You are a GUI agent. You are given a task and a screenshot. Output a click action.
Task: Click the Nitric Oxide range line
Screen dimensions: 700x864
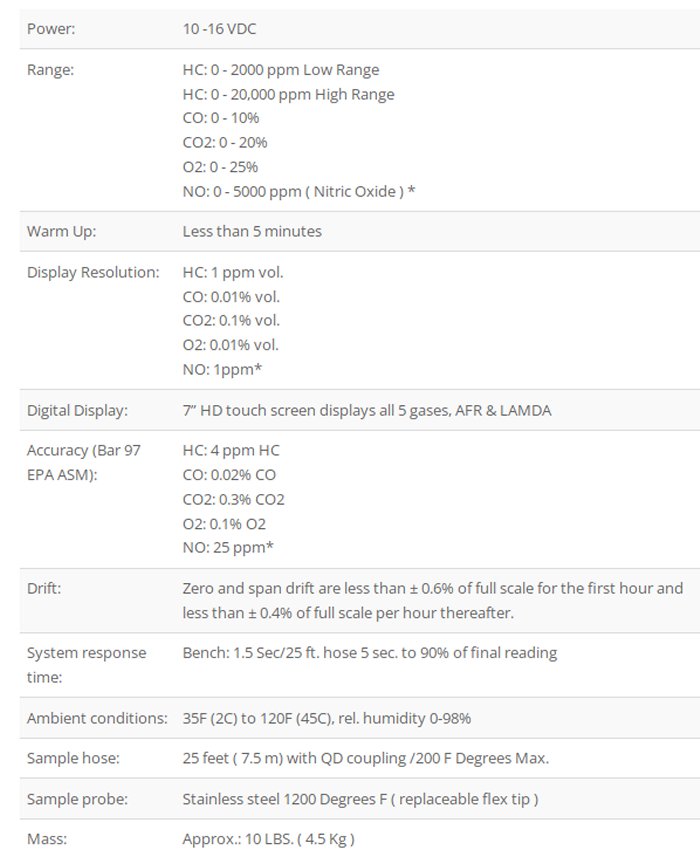[298, 190]
